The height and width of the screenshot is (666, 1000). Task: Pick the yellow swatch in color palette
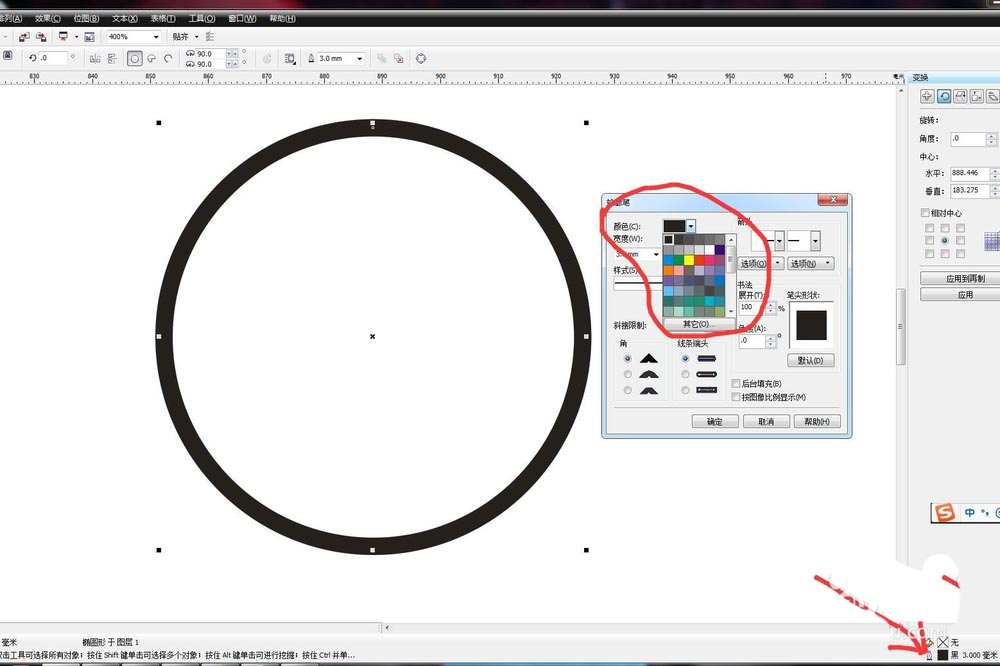[689, 260]
